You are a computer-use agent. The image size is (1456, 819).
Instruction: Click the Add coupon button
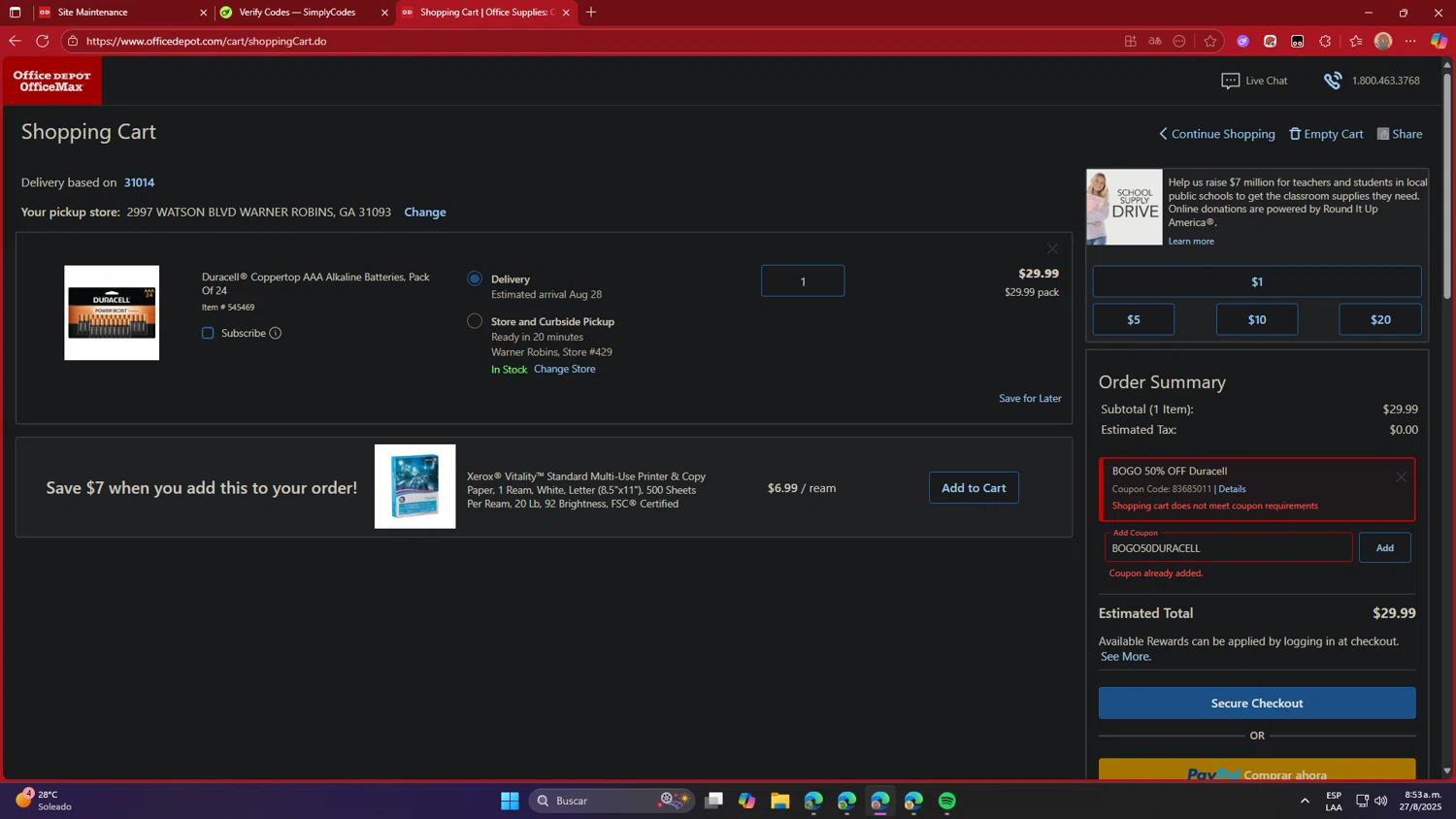click(1385, 547)
